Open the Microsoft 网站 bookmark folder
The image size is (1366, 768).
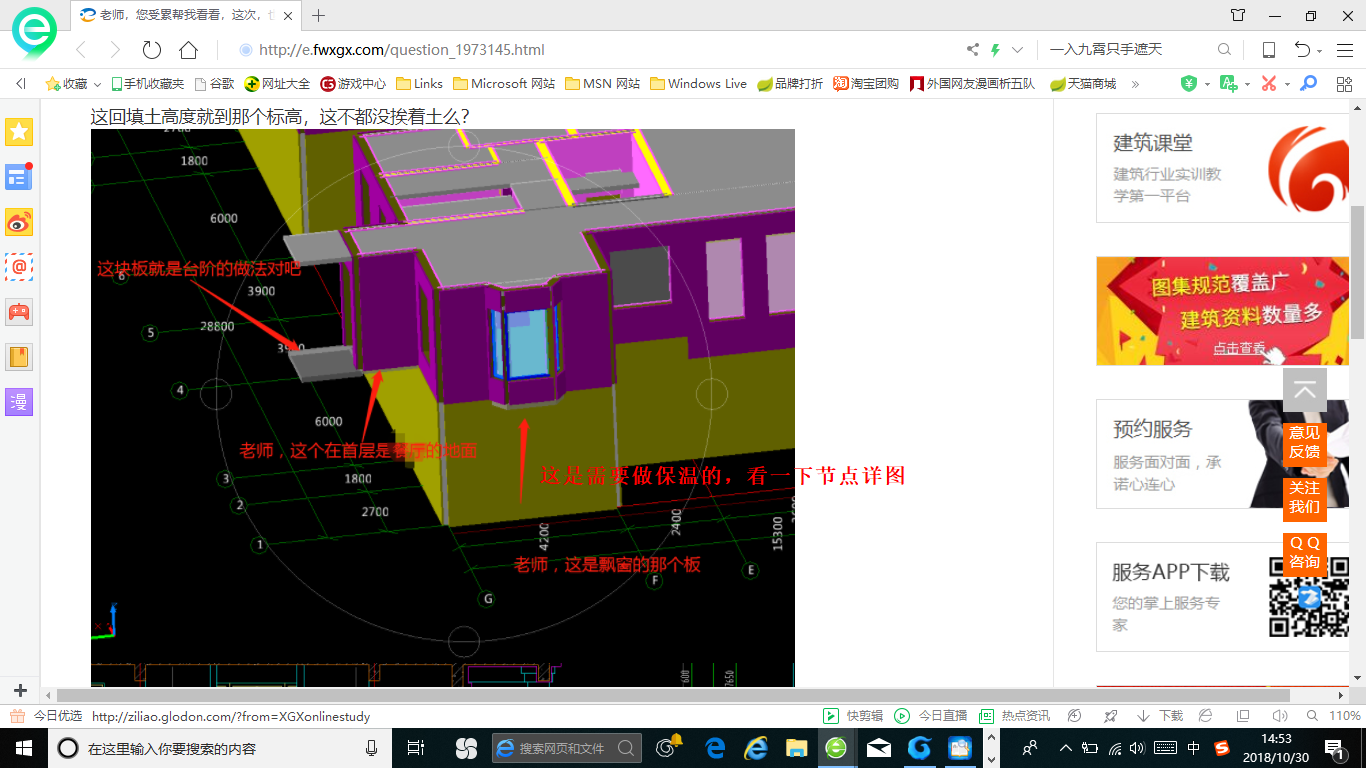pos(504,84)
